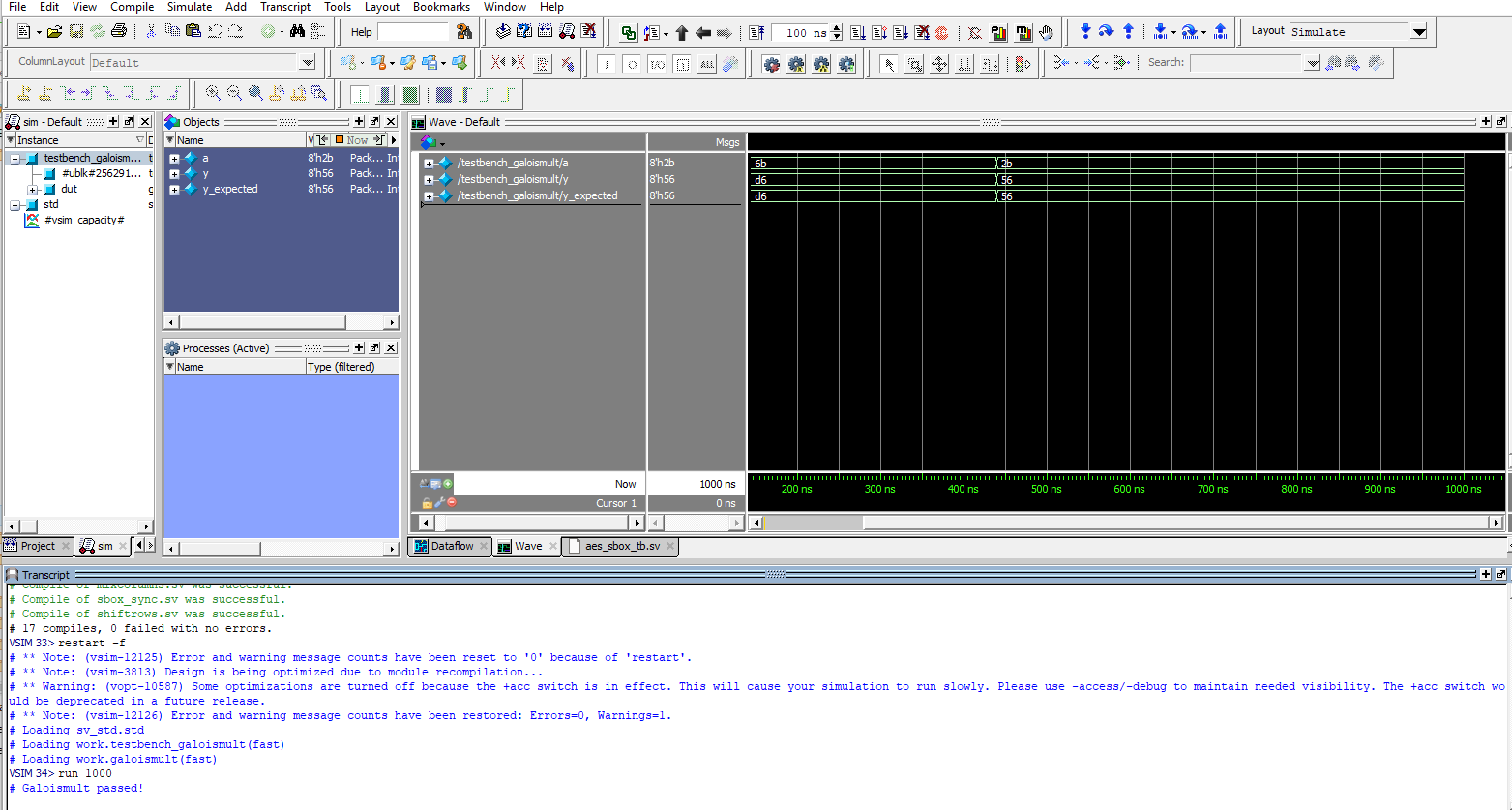This screenshot has width=1512, height=810.
Task: Click the wave Zoom In magnifier
Action: point(213,94)
